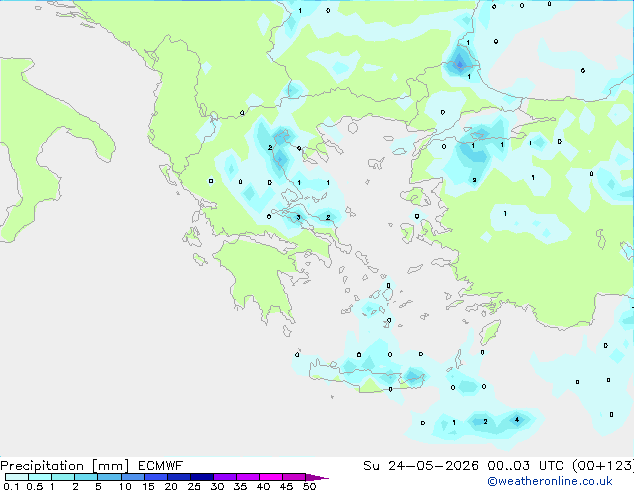Viewport: 634px width, 490px height.
Task: Click the 25–30 mm dark navy swatch
Action: (x=202, y=477)
